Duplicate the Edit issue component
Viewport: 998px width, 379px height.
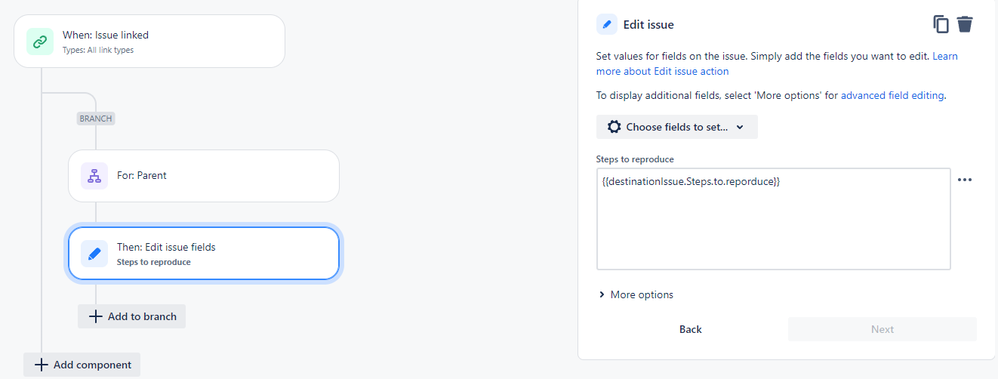pyautogui.click(x=941, y=25)
